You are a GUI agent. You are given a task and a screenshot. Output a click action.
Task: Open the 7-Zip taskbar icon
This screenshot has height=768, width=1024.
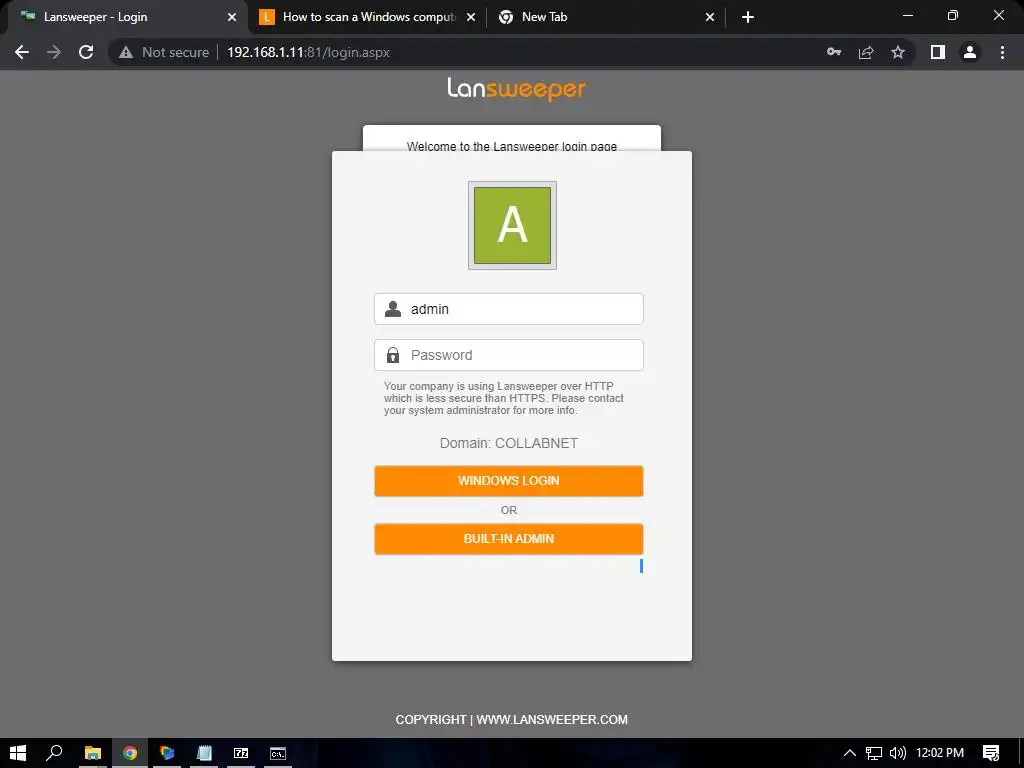click(241, 753)
